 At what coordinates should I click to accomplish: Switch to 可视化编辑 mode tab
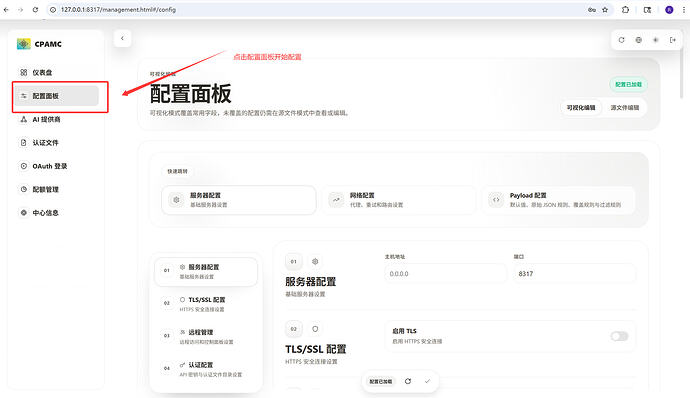click(x=581, y=107)
